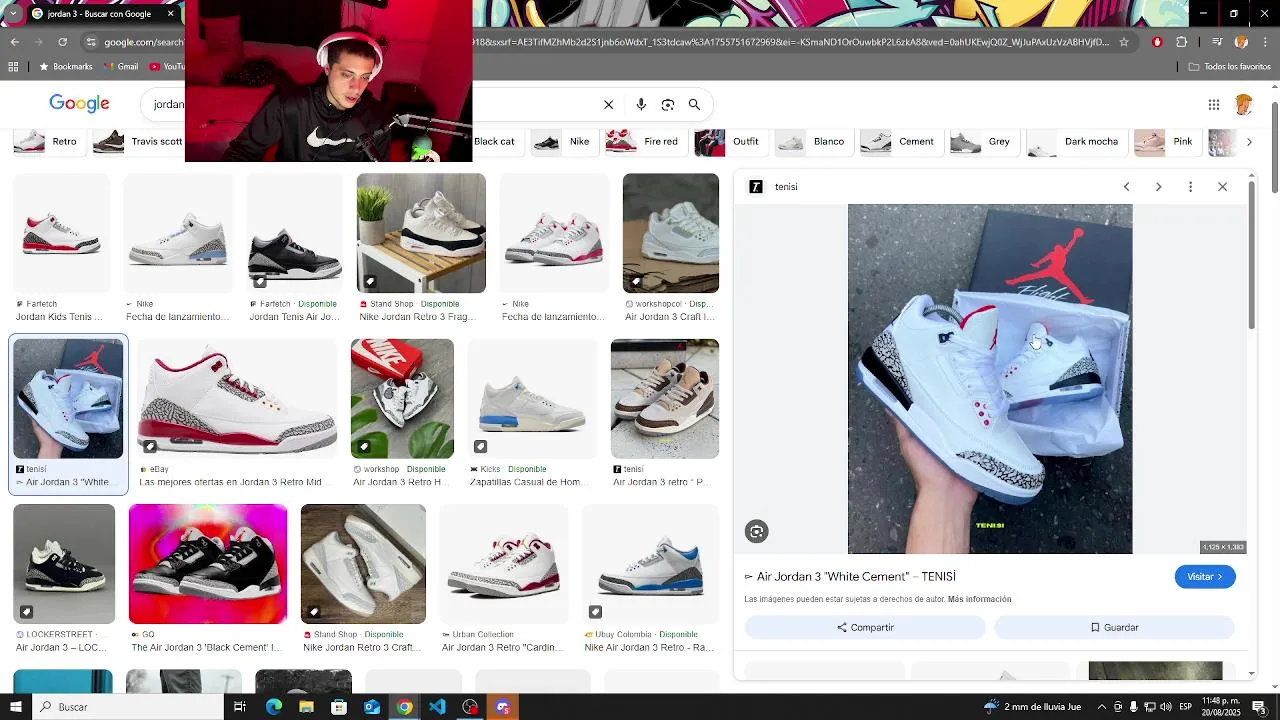This screenshot has height=720, width=1280.
Task: Run the search with magnifier icon
Action: click(694, 104)
